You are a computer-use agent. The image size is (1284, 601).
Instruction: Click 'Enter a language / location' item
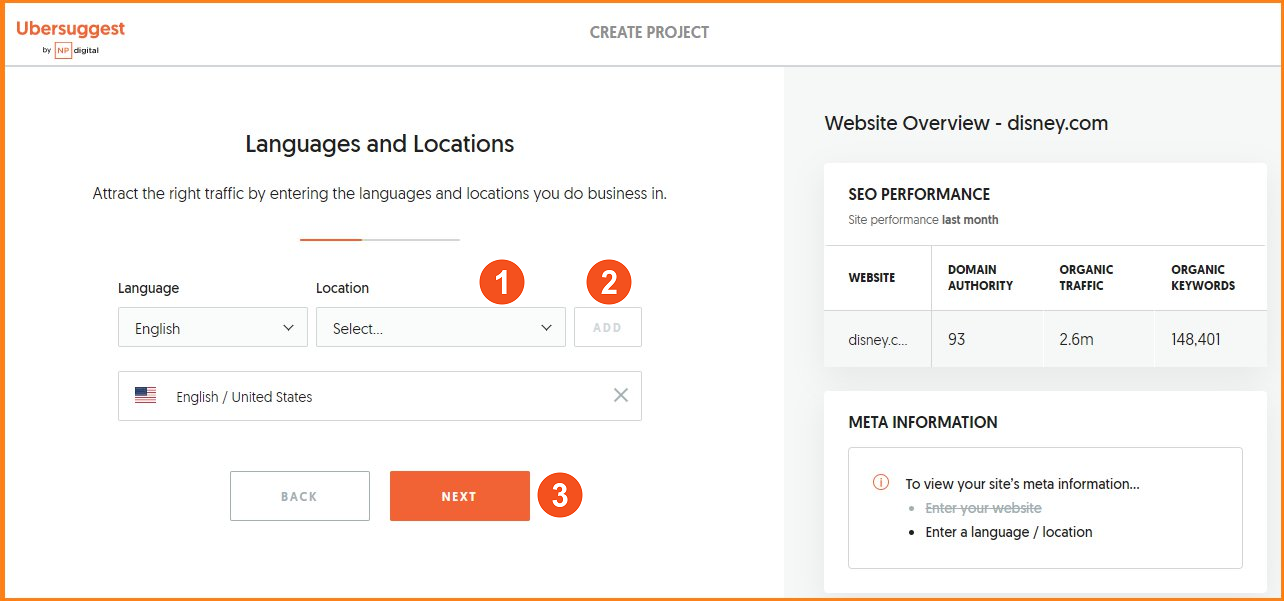1008,532
